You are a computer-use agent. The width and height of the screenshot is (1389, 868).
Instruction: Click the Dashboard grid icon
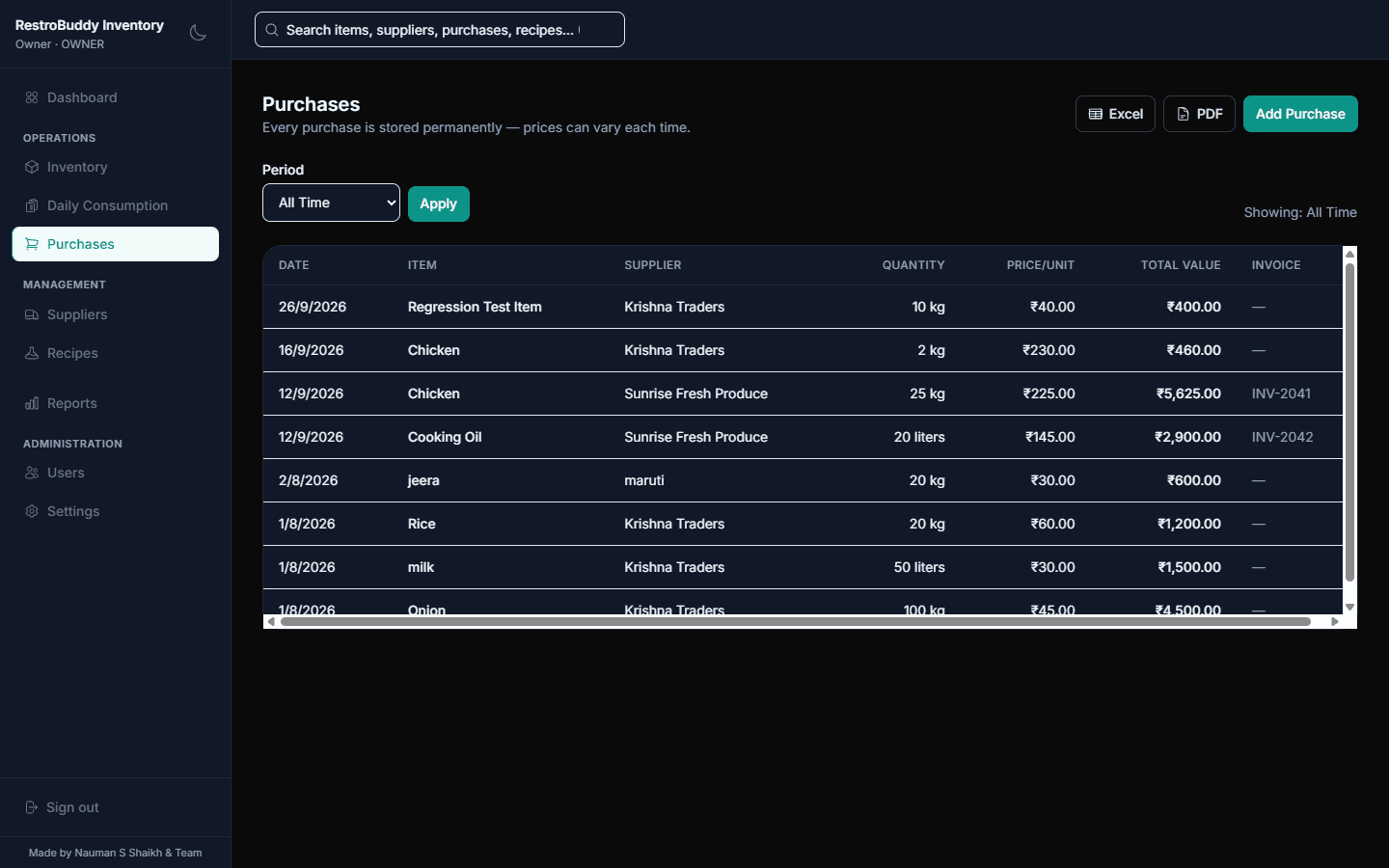tap(32, 97)
